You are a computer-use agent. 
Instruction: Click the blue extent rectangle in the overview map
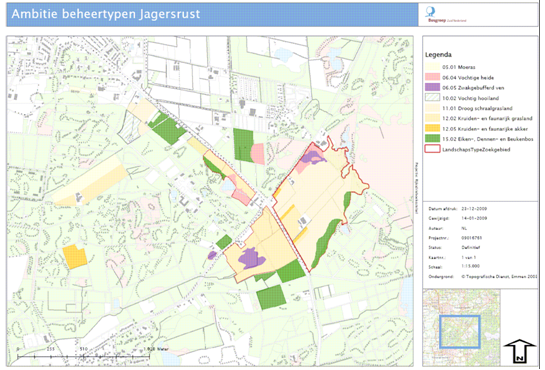459,332
